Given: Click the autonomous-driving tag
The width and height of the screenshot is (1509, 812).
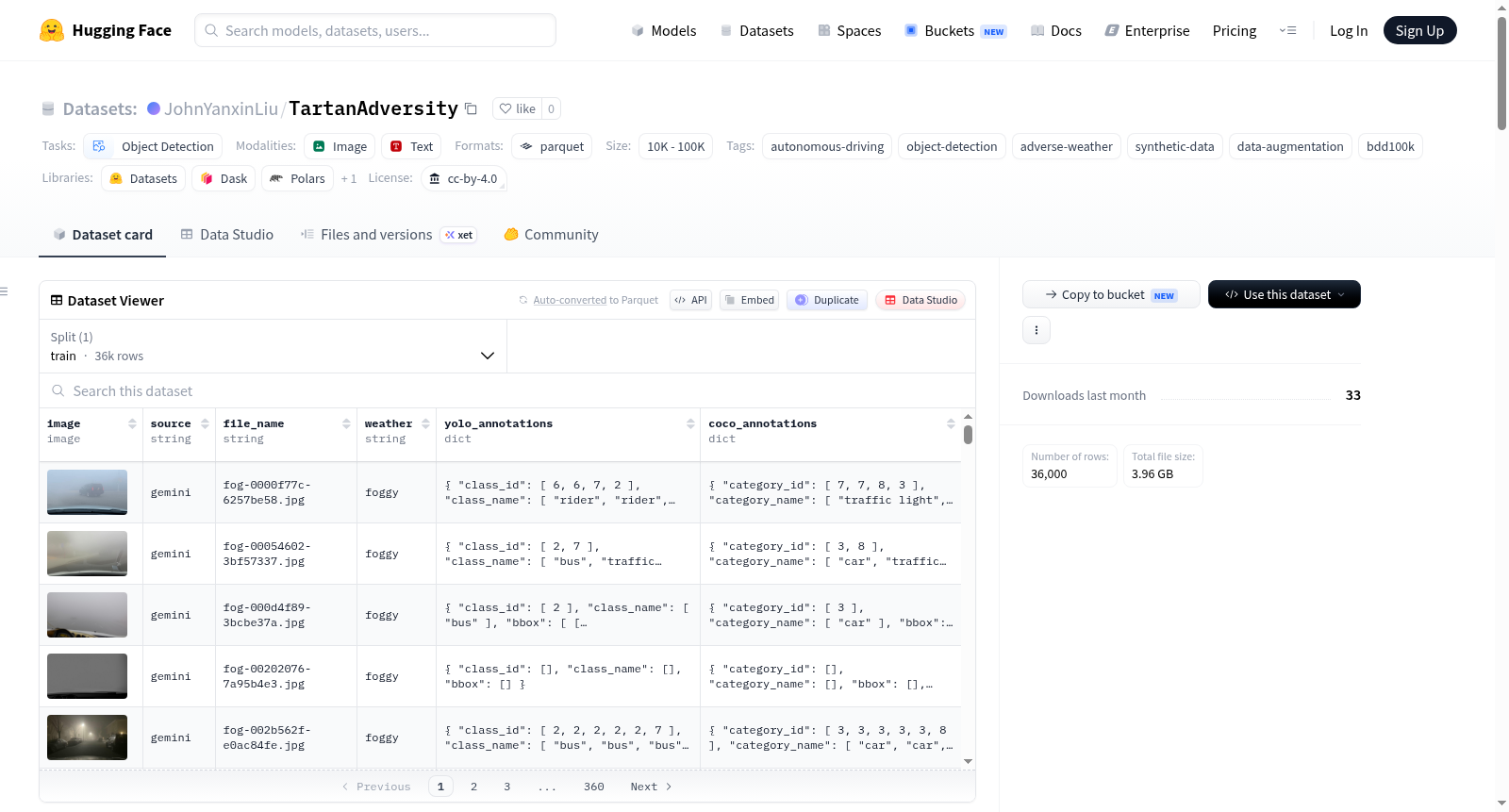Looking at the screenshot, I should [x=827, y=146].
